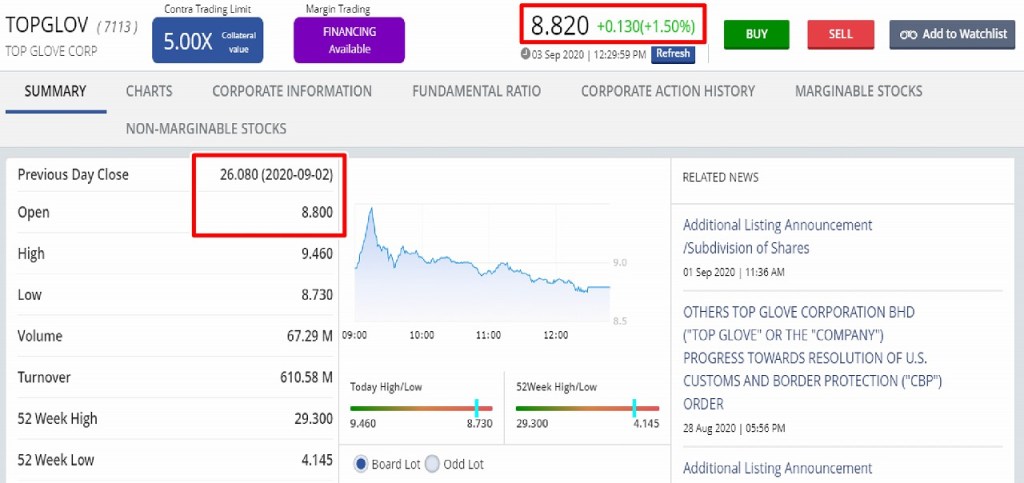1024x483 pixels.
Task: Click the Today High/Low range marker
Action: click(x=477, y=407)
